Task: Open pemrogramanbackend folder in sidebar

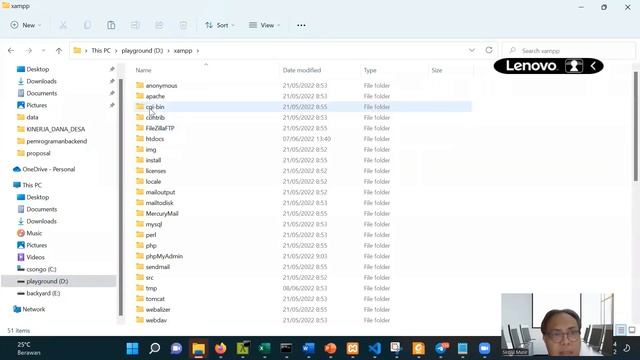Action: [x=56, y=141]
